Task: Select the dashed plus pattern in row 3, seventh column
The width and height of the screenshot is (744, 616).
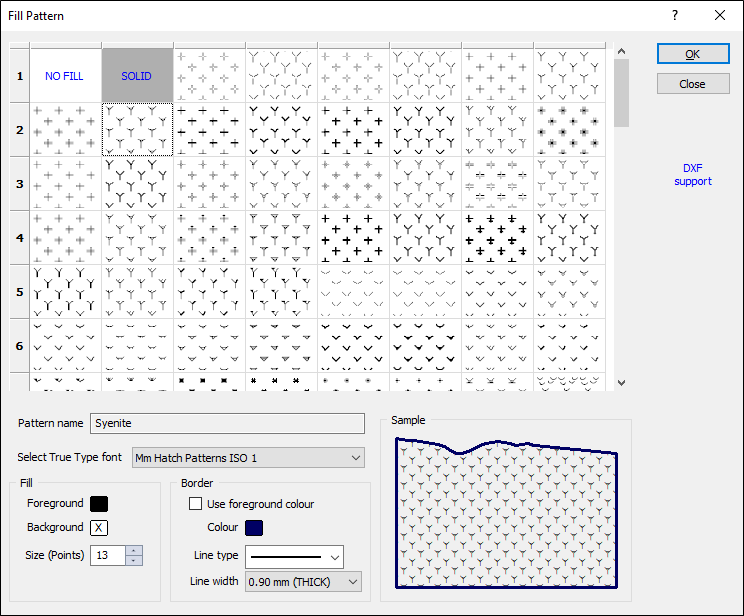Action: pyautogui.click(x=498, y=183)
